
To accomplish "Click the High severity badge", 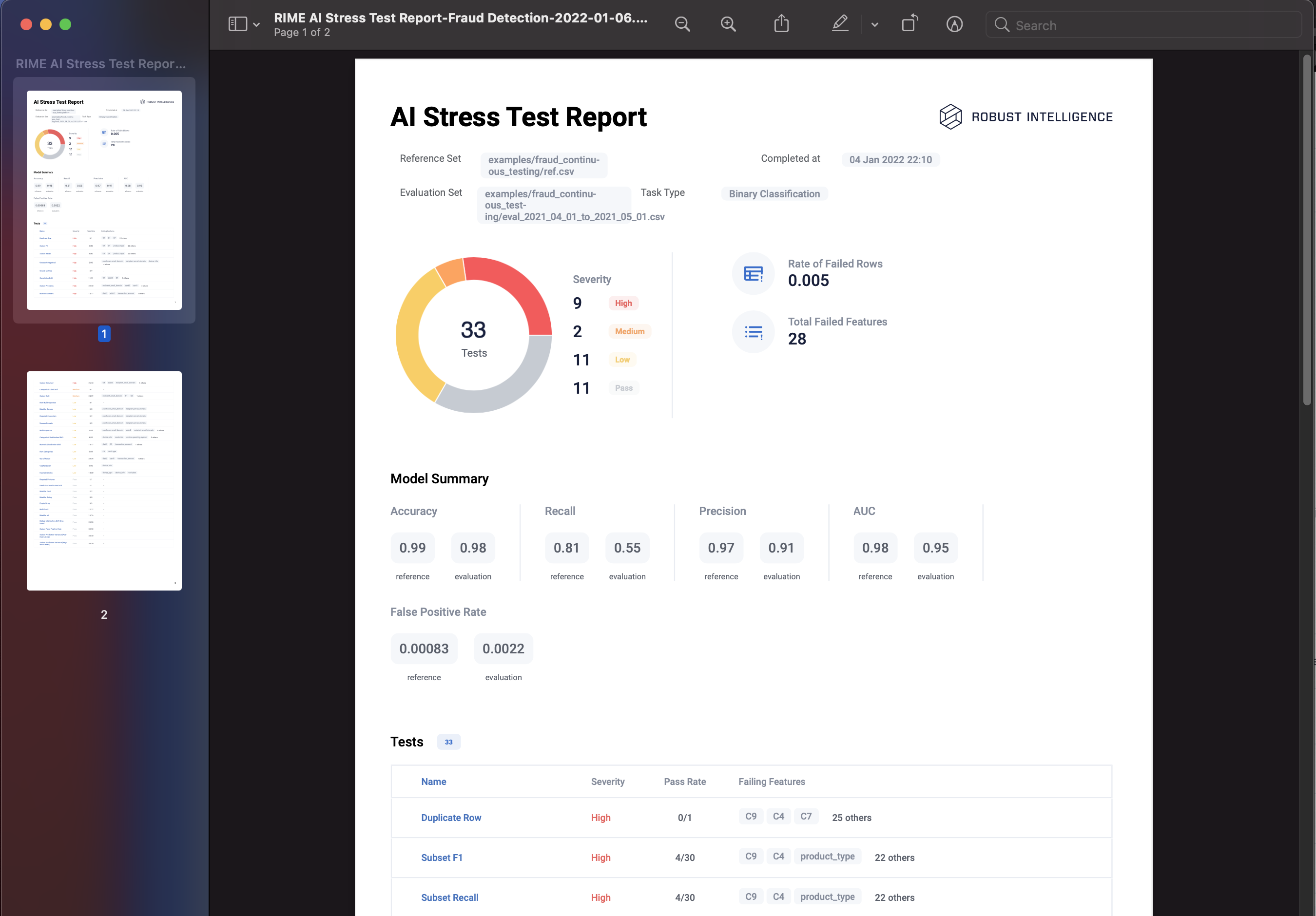I will coord(623,303).
